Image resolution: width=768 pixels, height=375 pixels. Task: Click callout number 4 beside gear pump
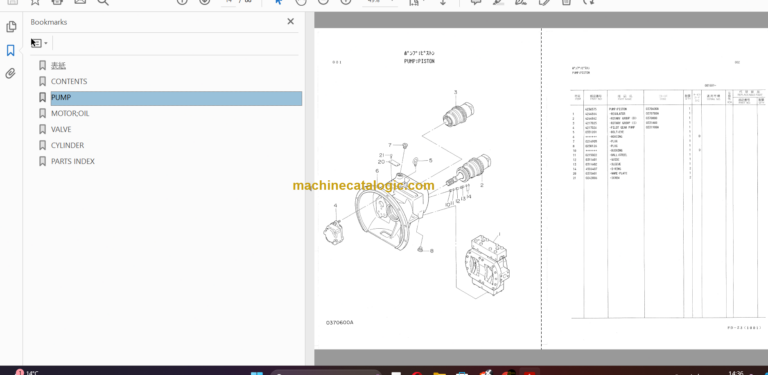(336, 206)
